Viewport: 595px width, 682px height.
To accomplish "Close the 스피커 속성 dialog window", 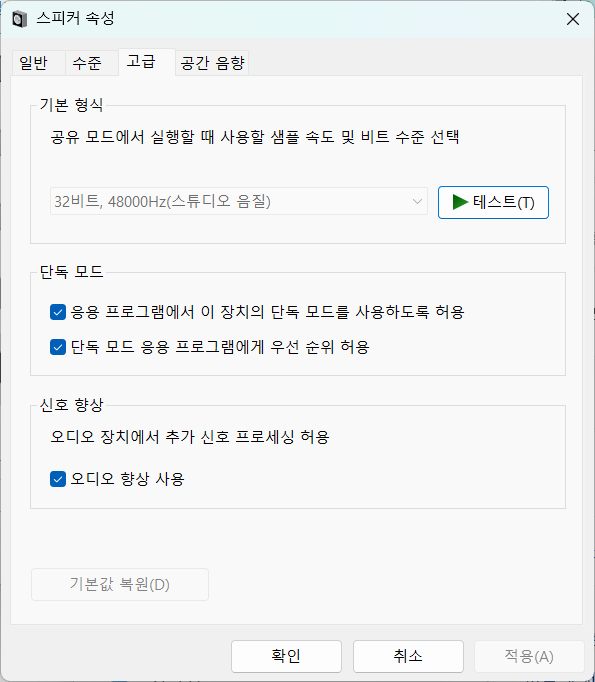I will (x=573, y=19).
